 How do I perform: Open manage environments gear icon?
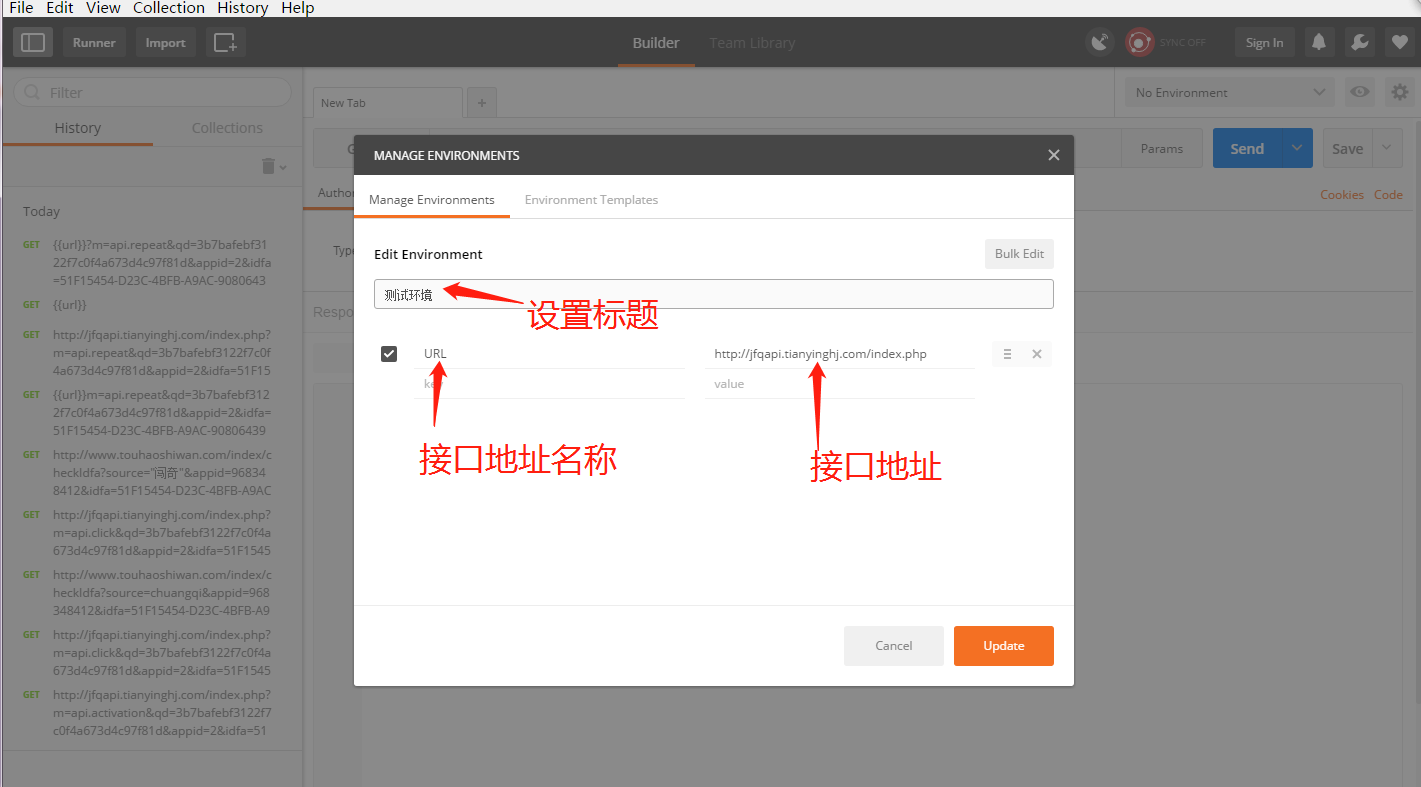[1400, 92]
